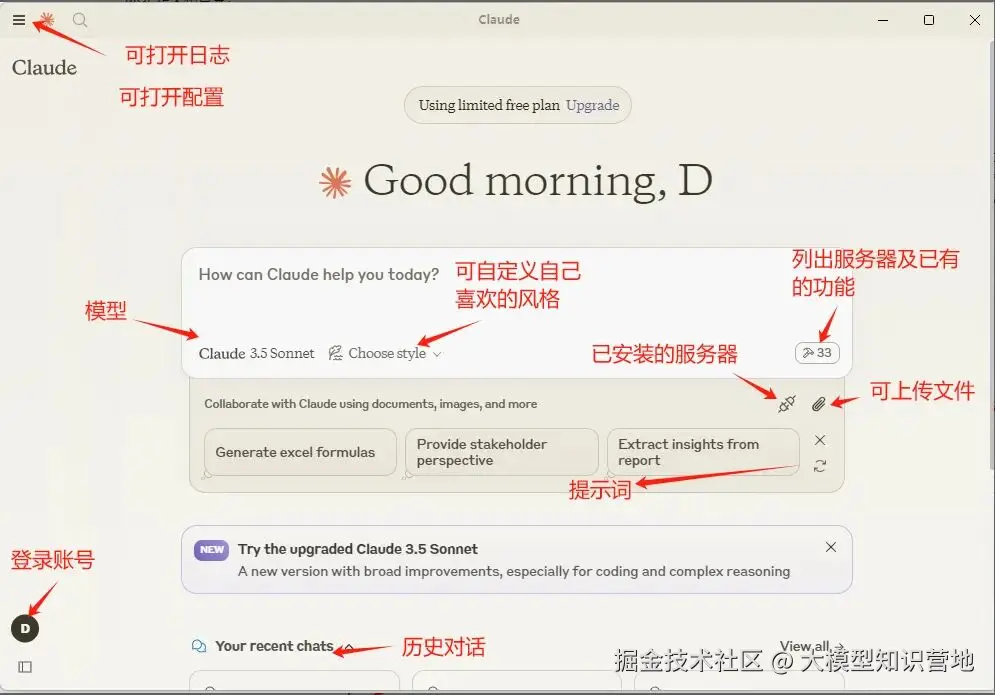
Task: Dismiss the prompt suggestions with X
Action: tap(820, 440)
